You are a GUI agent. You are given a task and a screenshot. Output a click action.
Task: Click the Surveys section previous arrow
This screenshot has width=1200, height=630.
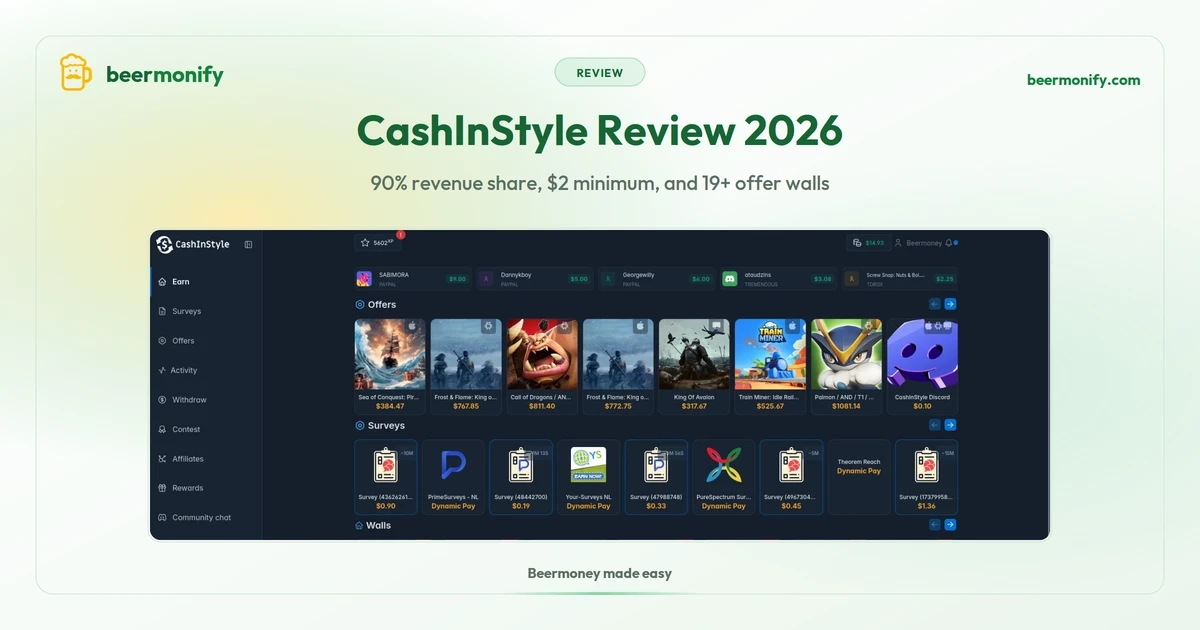pyautogui.click(x=935, y=425)
